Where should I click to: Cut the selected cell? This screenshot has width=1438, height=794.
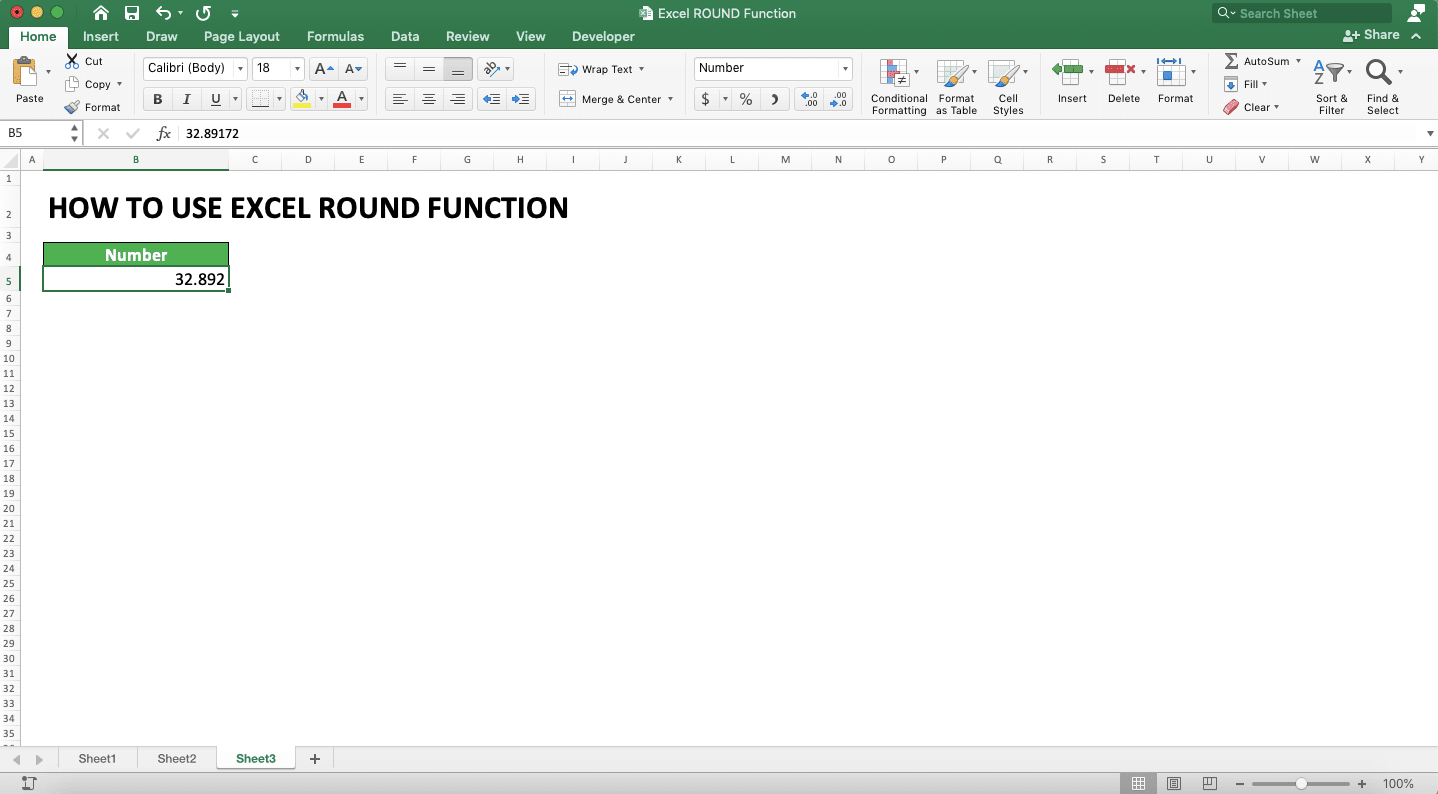(84, 61)
